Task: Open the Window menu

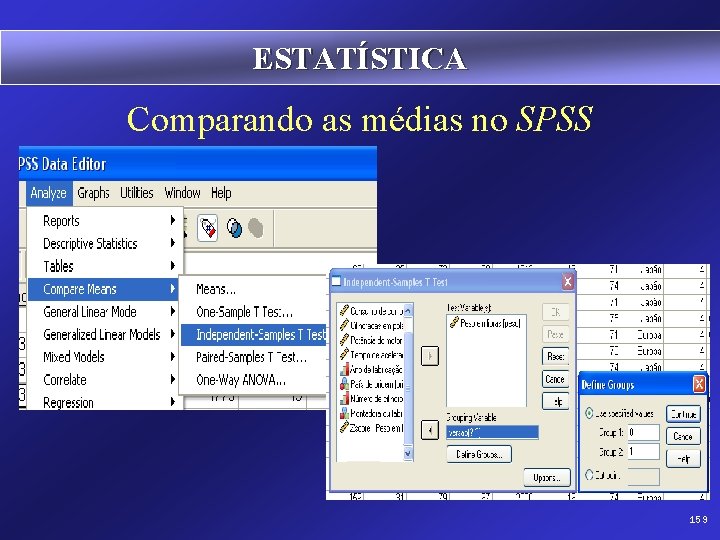Action: pyautogui.click(x=182, y=193)
